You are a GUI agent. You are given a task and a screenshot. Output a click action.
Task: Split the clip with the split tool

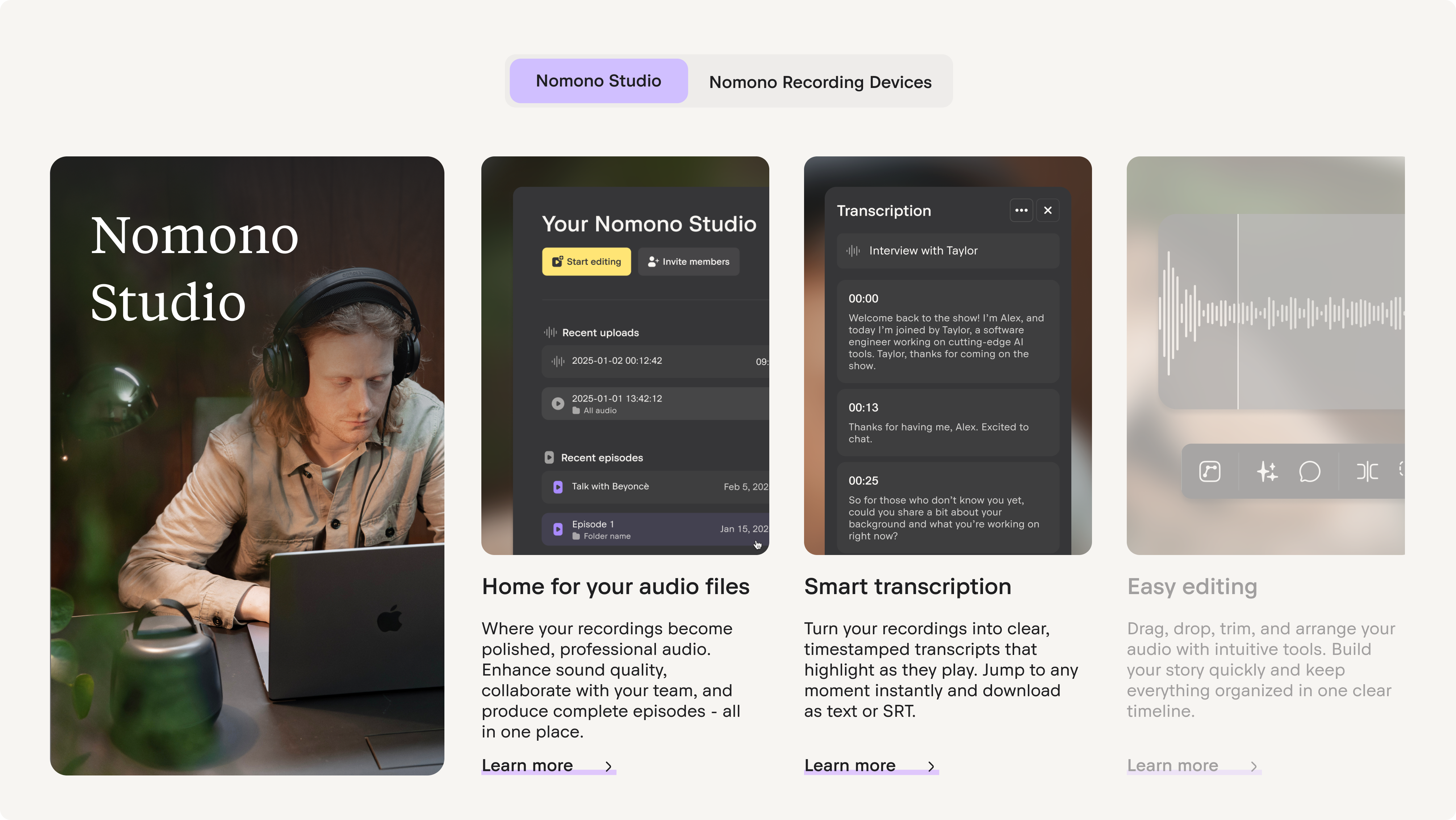pos(1367,472)
